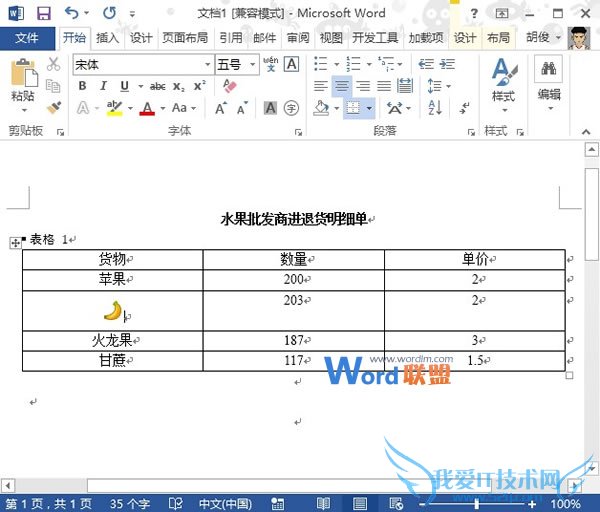The image size is (600, 512).
Task: Align text left
Action: [321, 86]
